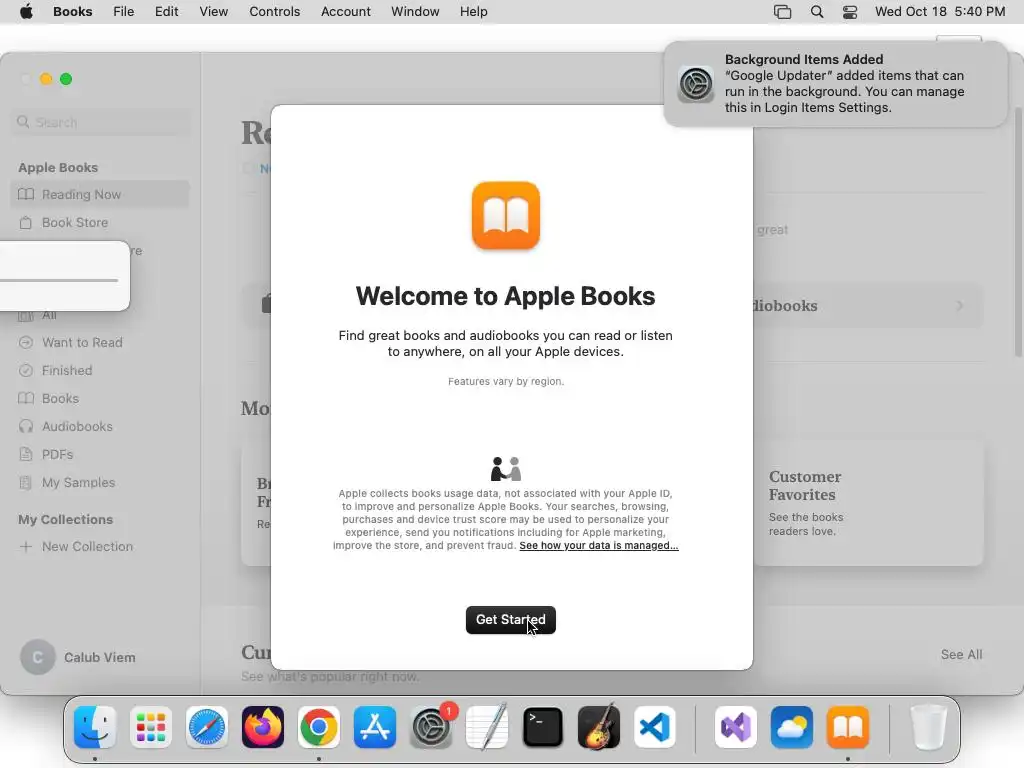Screen dimensions: 1024x768
Task: Click the Books library icon
Action: 26,398
